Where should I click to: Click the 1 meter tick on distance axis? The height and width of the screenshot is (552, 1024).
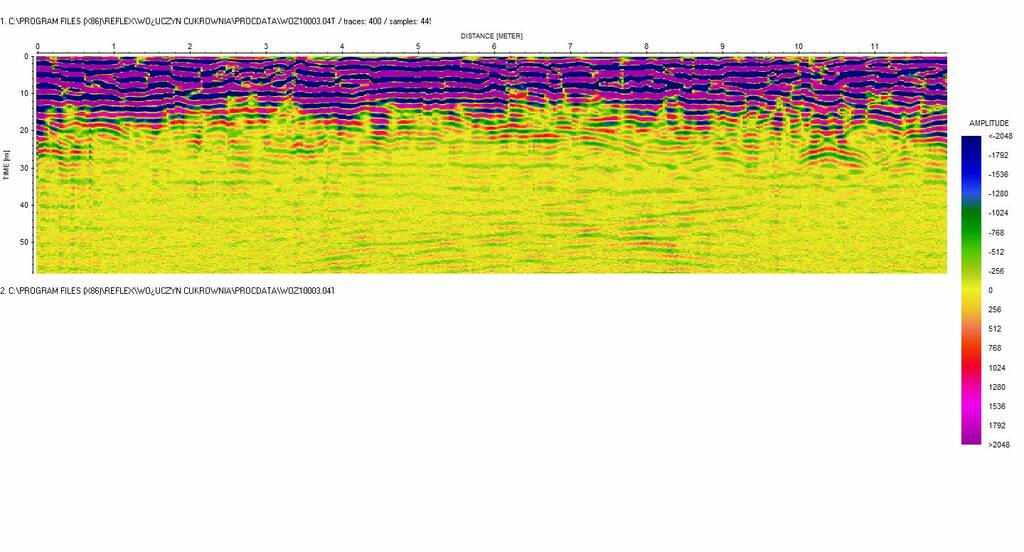[114, 47]
